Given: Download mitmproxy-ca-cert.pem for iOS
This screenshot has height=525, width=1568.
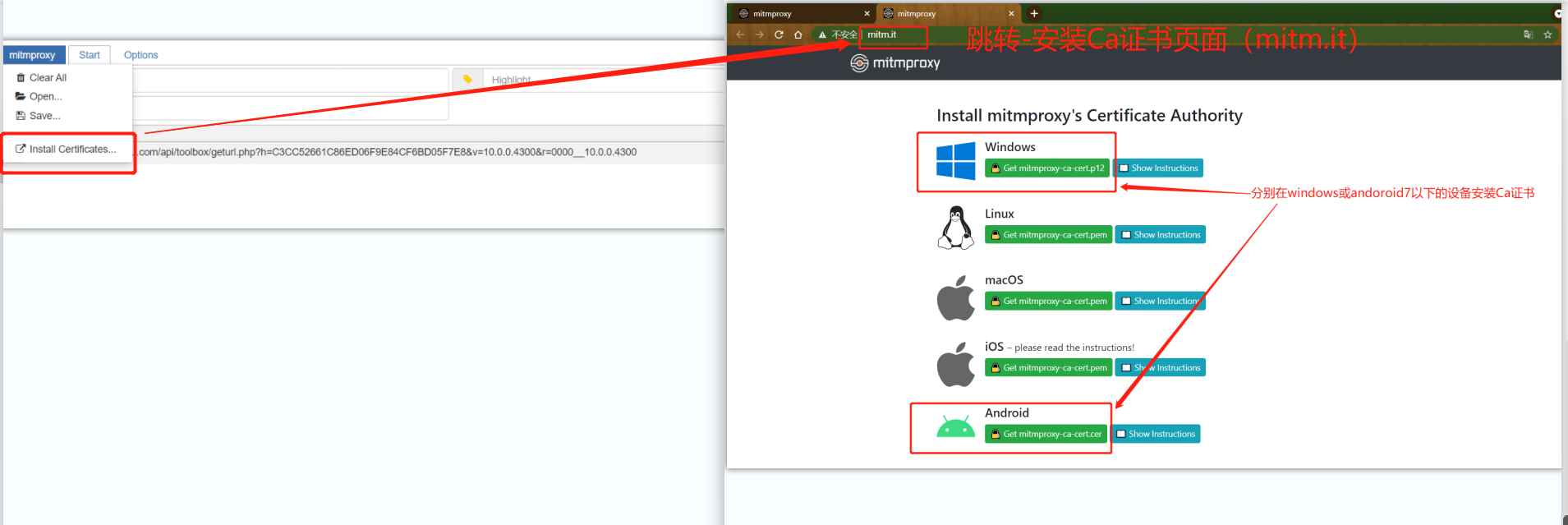Looking at the screenshot, I should pyautogui.click(x=1048, y=368).
